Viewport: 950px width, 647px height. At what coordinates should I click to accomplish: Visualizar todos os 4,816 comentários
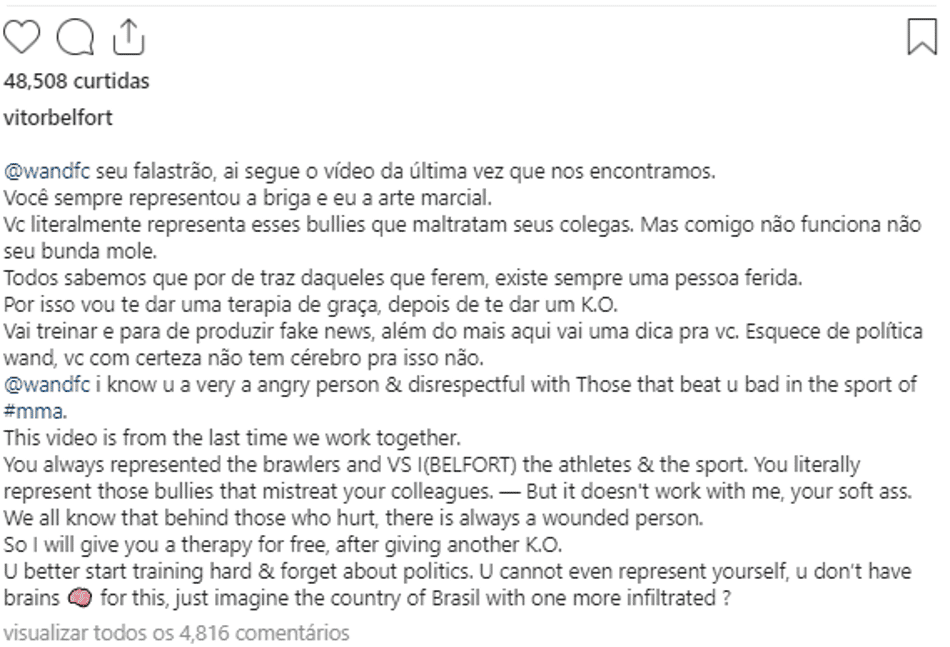point(176,632)
